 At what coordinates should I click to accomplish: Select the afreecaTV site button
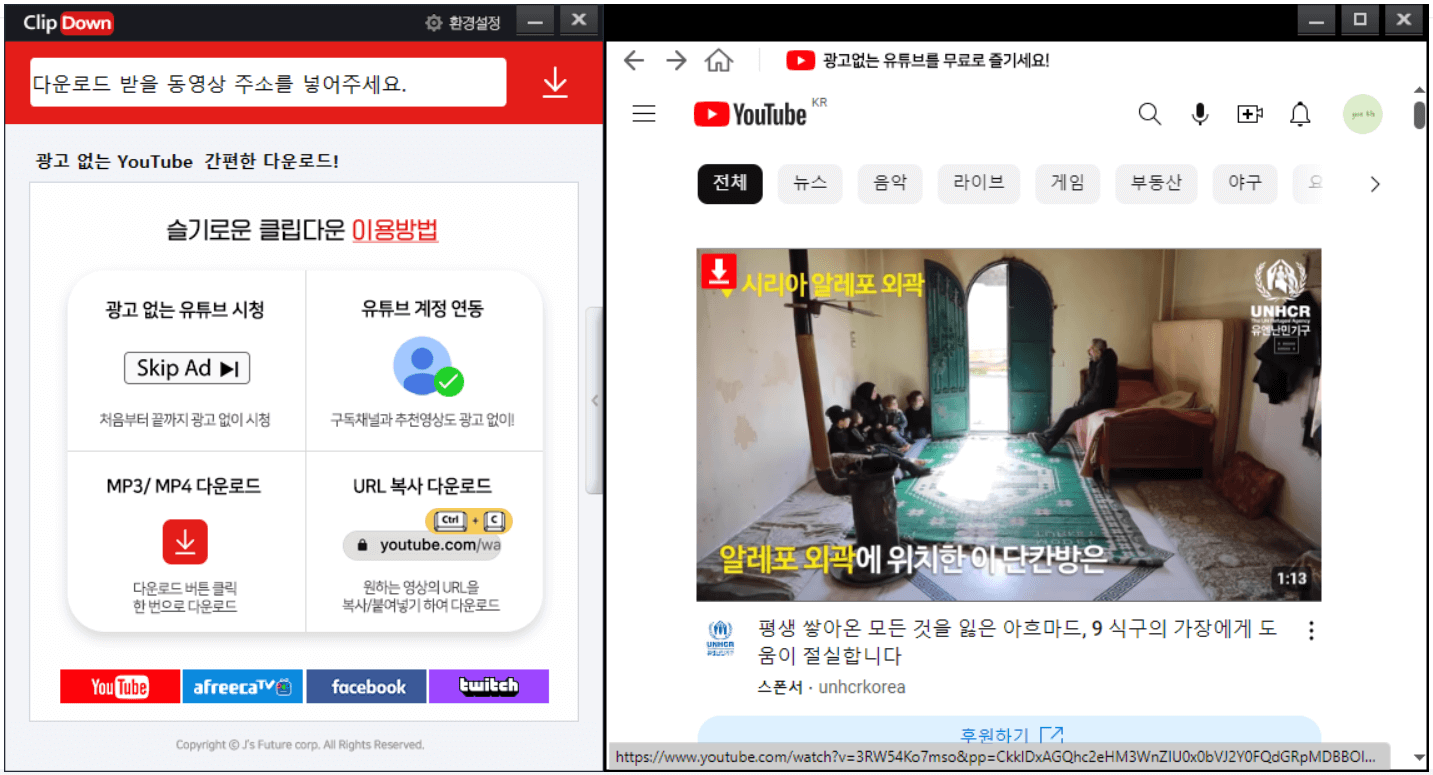pos(243,686)
